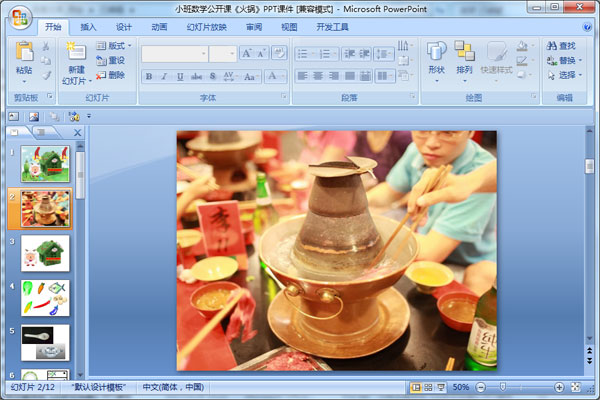Open the 排列 Arrange menu
600x400 pixels.
[x=465, y=61]
